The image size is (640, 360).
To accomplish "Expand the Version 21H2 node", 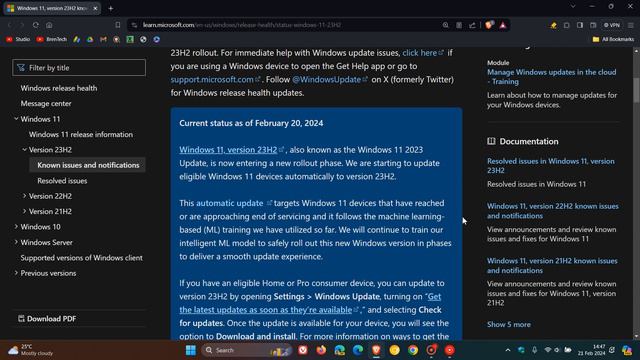I will coord(24,211).
